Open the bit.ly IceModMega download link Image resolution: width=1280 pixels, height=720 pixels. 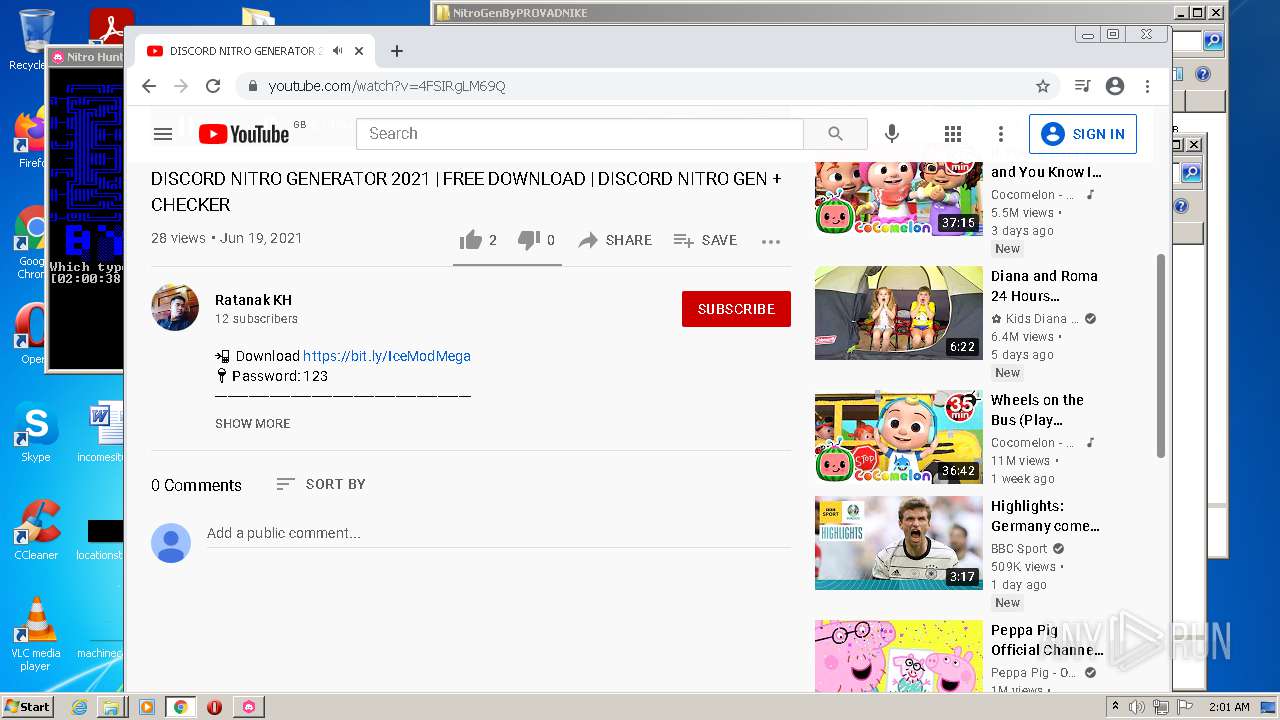[x=386, y=356]
